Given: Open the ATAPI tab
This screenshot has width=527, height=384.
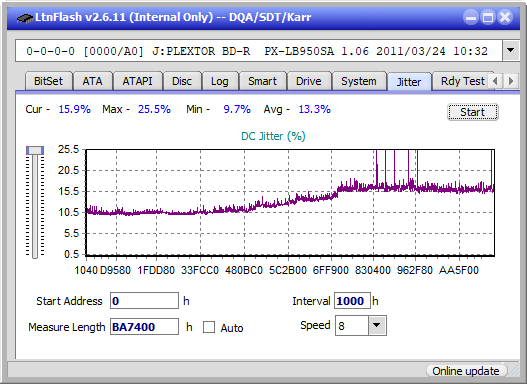Looking at the screenshot, I should [137, 81].
